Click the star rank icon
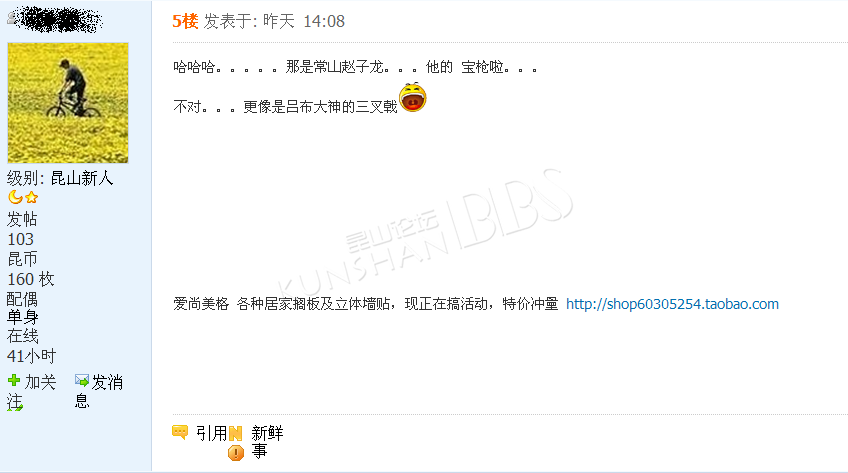Screen dimensions: 848x473 coord(32,197)
